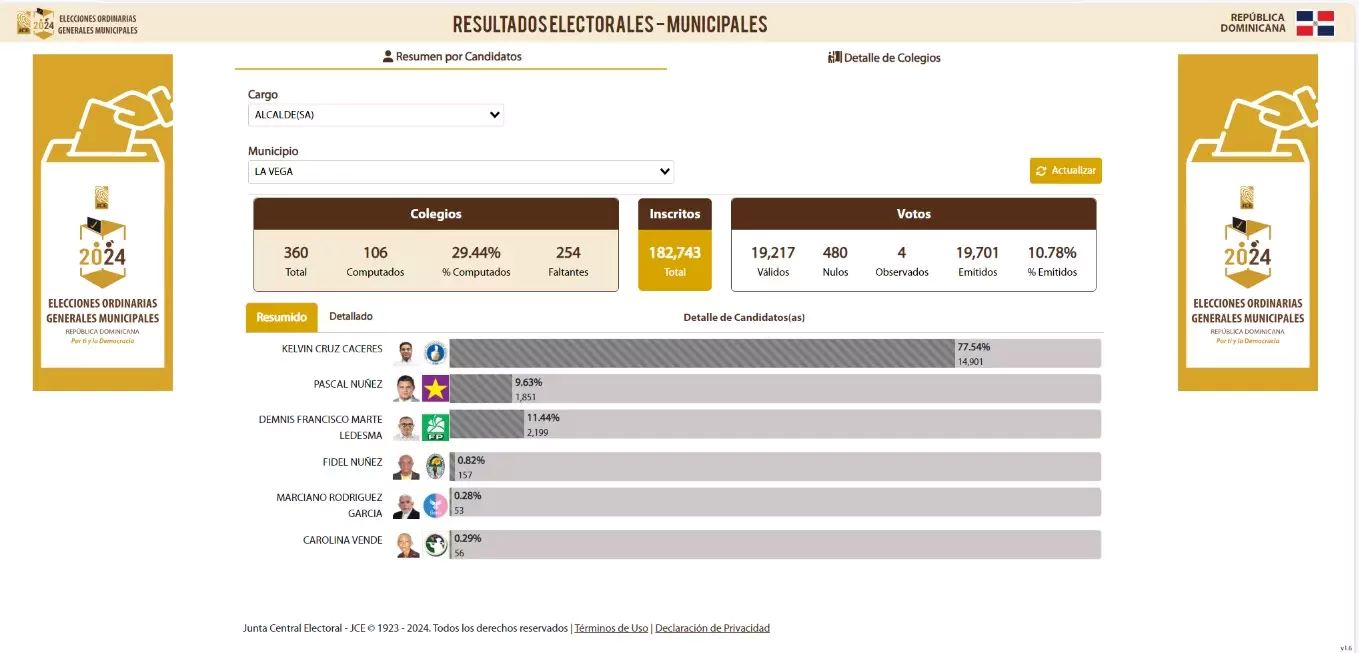The image size is (1359, 653).
Task: Click the left elections 2024 banner
Action: tap(103, 222)
